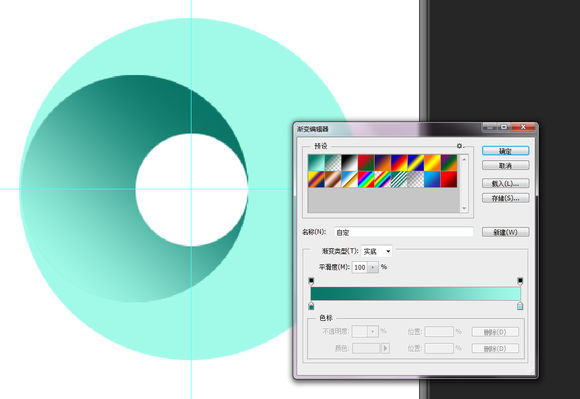The height and width of the screenshot is (399, 580).
Task: Select the right opacity stop
Action: pyautogui.click(x=520, y=281)
